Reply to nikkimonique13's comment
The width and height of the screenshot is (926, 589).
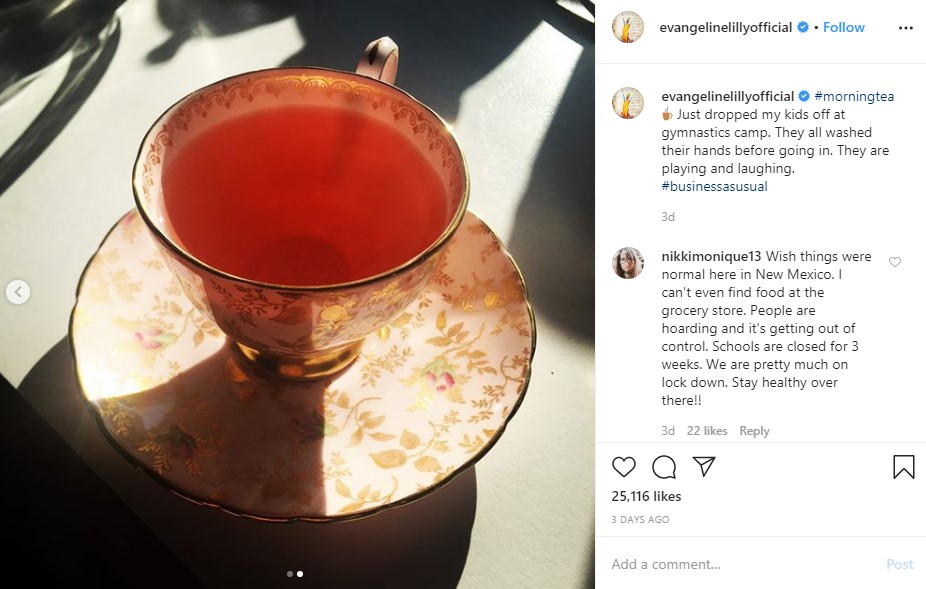point(754,431)
